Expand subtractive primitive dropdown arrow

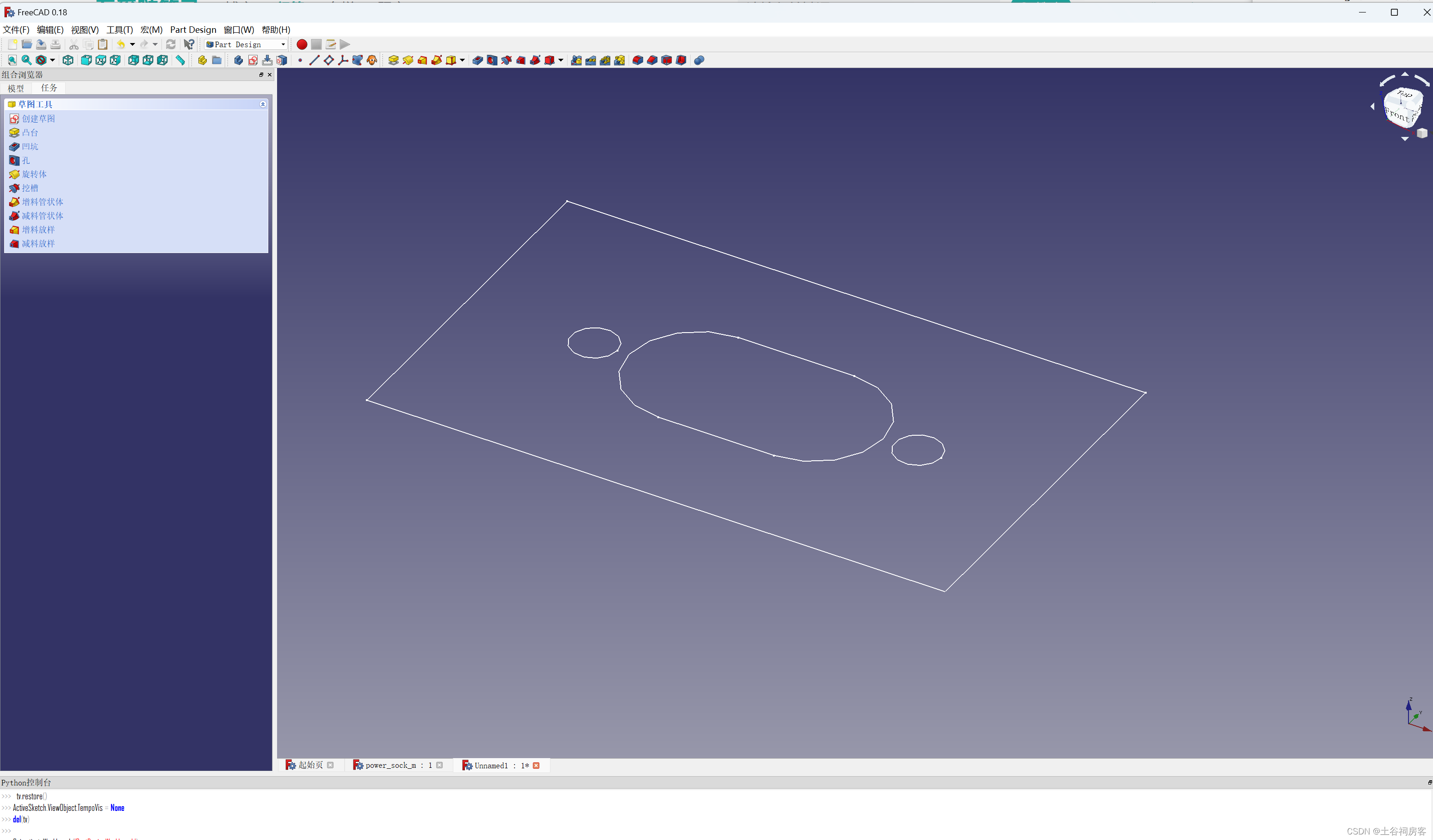pos(561,60)
